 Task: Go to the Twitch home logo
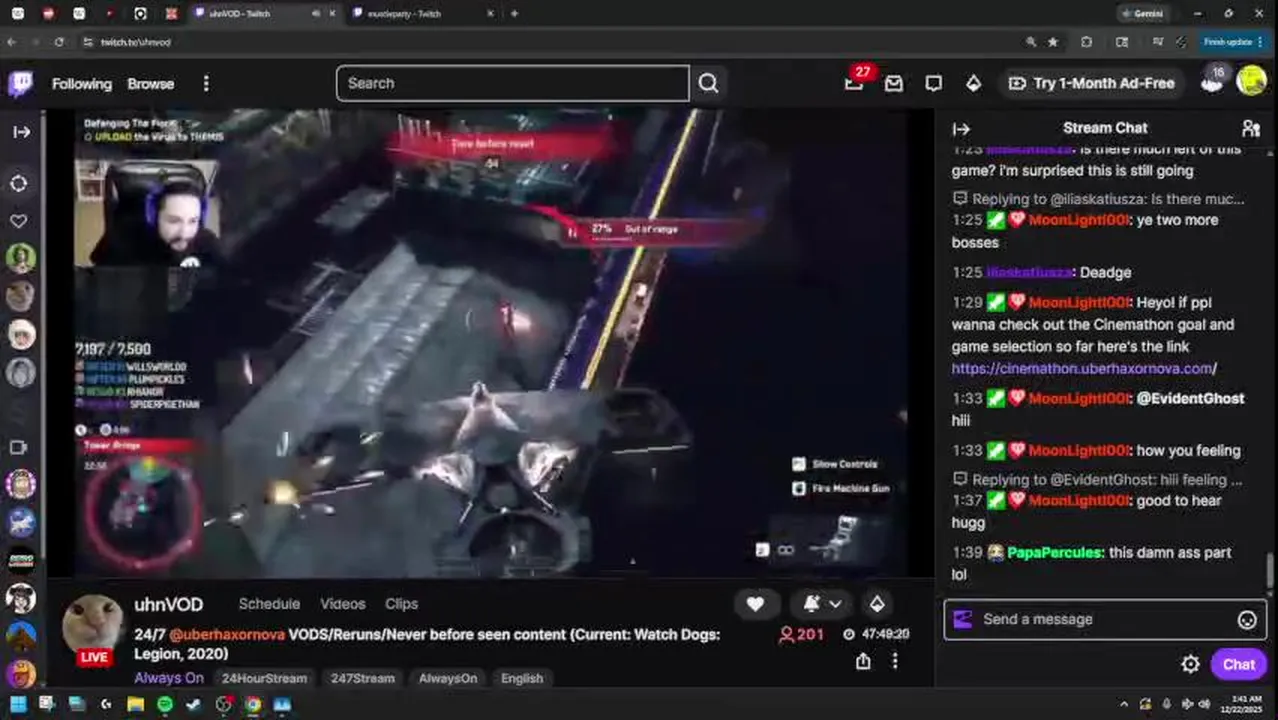[x=20, y=83]
